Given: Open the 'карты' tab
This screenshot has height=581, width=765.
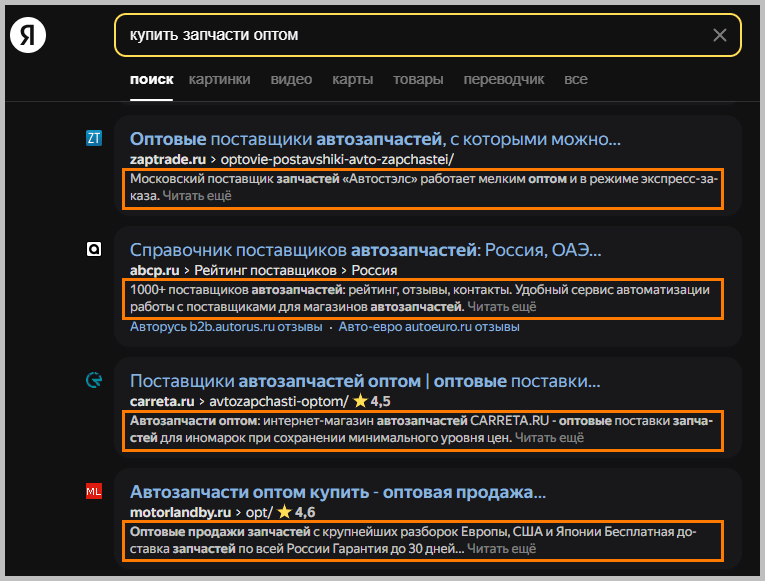Looking at the screenshot, I should (x=353, y=79).
